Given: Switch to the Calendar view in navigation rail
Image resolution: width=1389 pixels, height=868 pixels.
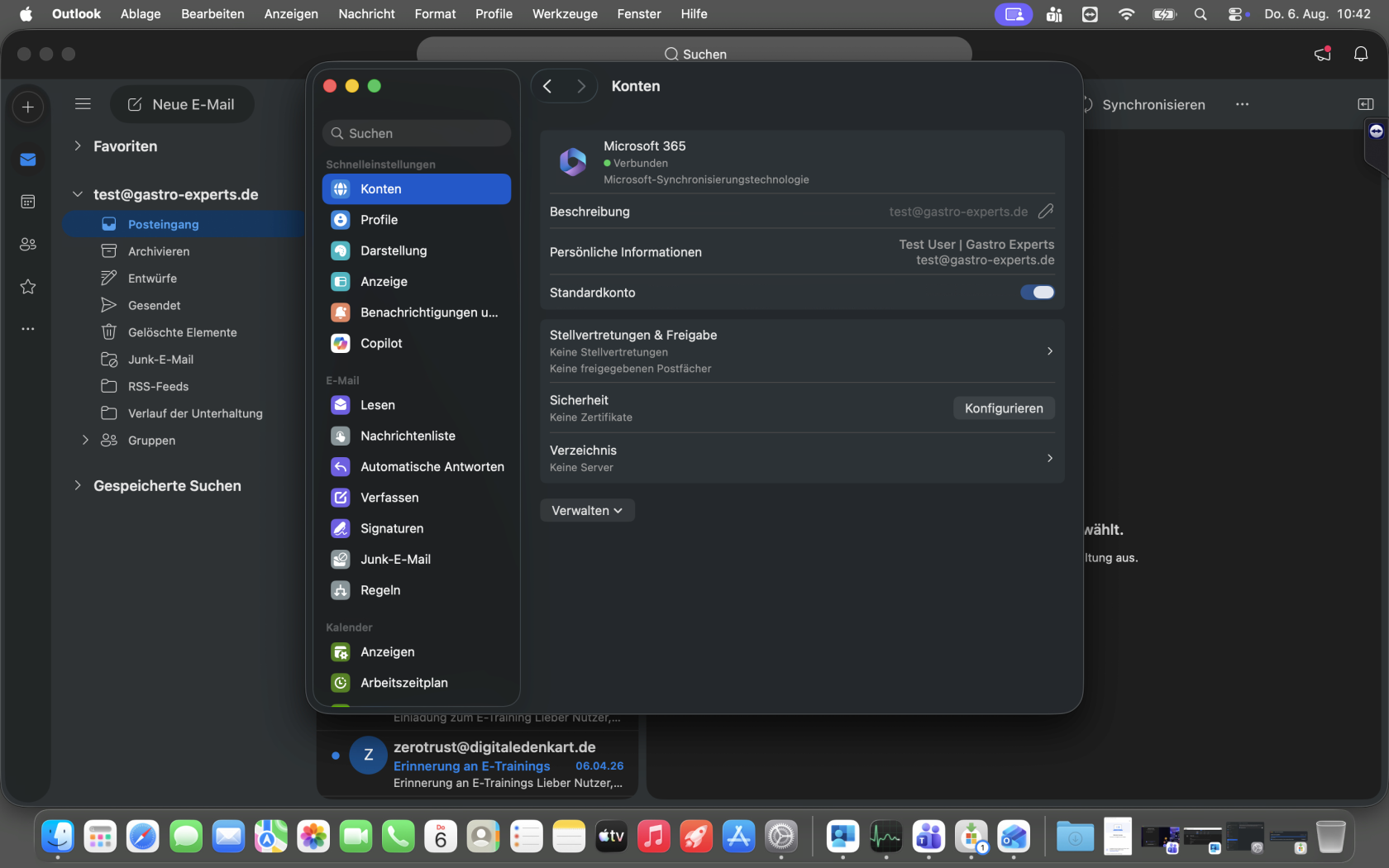Looking at the screenshot, I should (x=28, y=202).
